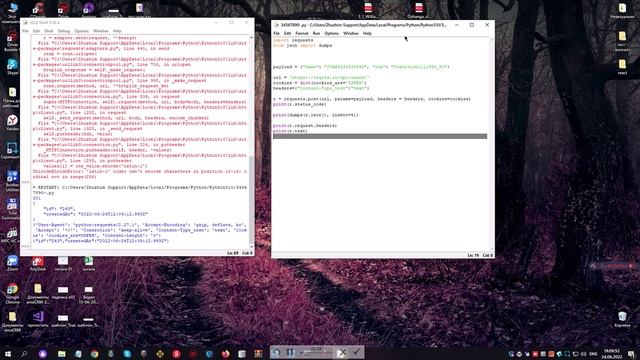Open the notification center icon
The height and width of the screenshot is (360, 640).
tap(632, 353)
